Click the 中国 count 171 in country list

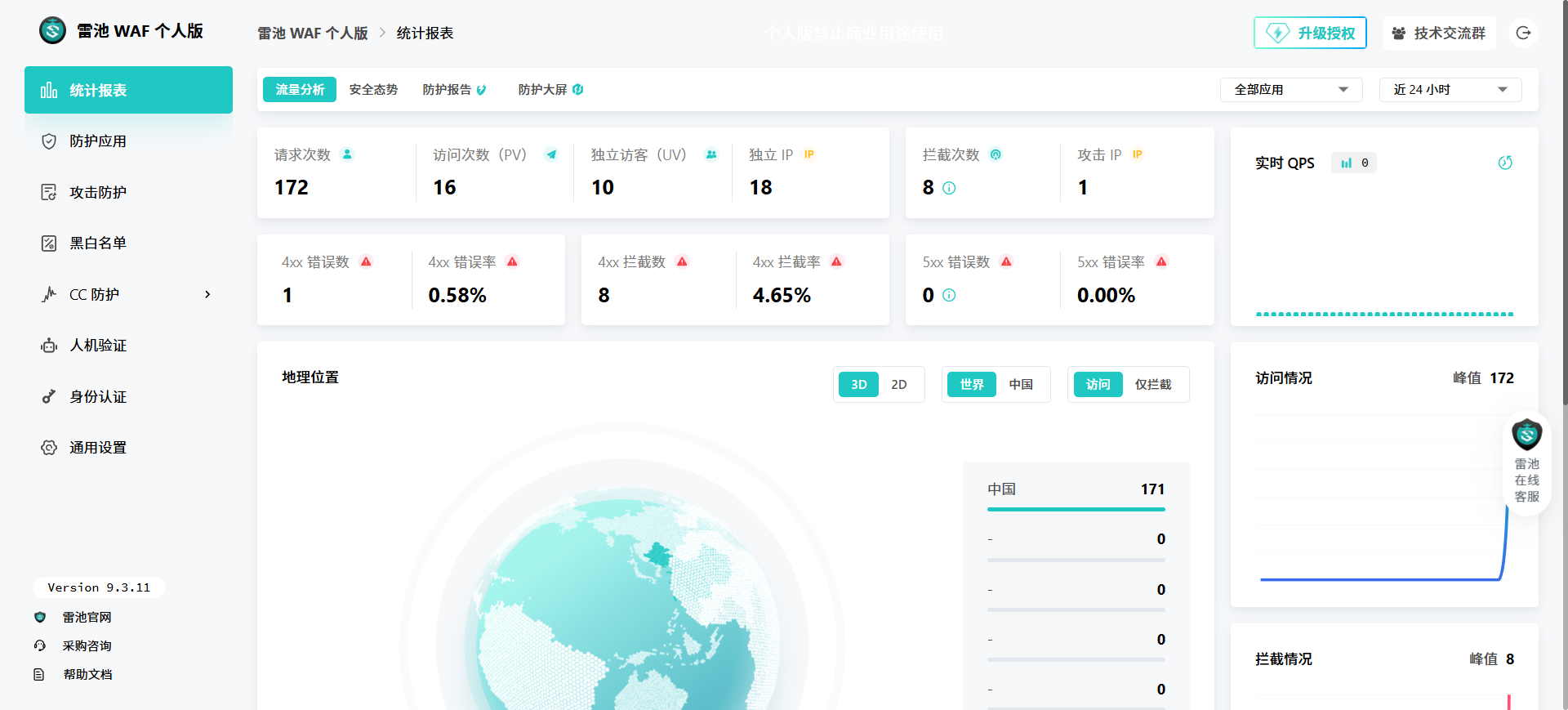point(1152,489)
